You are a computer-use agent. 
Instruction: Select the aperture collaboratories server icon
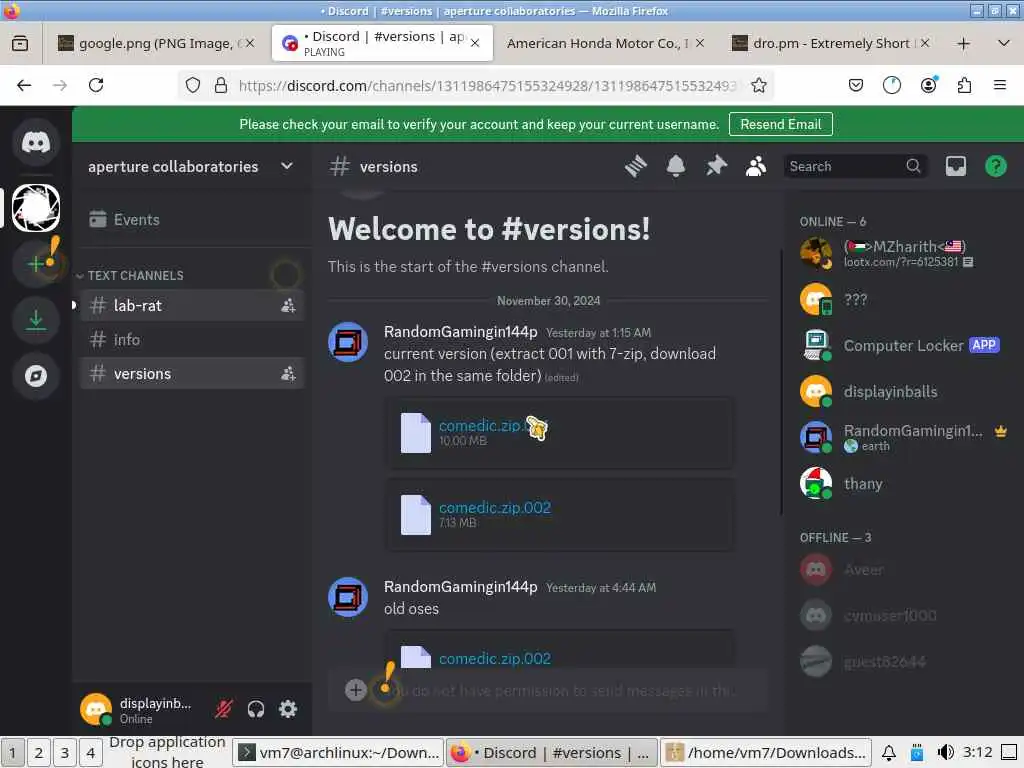tap(36, 208)
